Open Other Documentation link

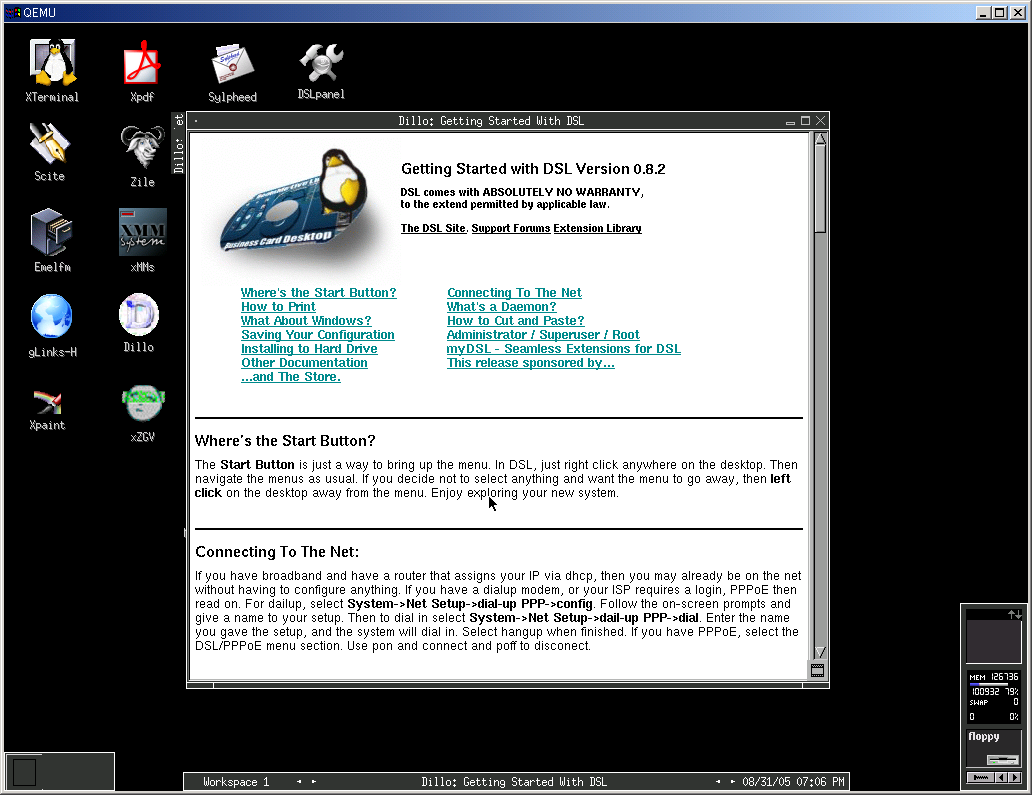point(304,363)
